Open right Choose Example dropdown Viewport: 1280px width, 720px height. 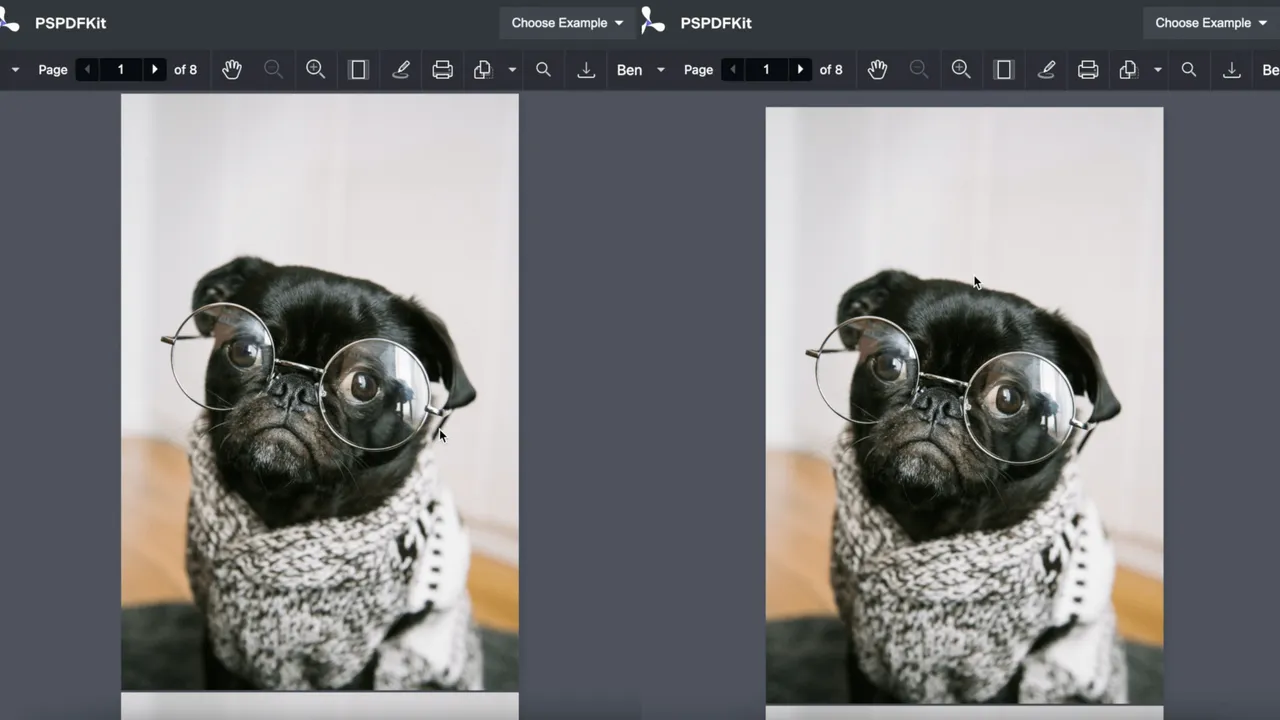tap(1211, 23)
